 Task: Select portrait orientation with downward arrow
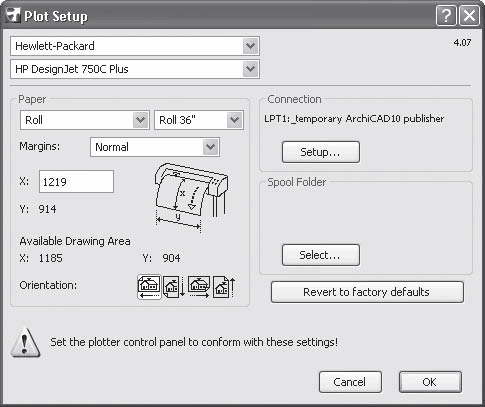tap(174, 287)
